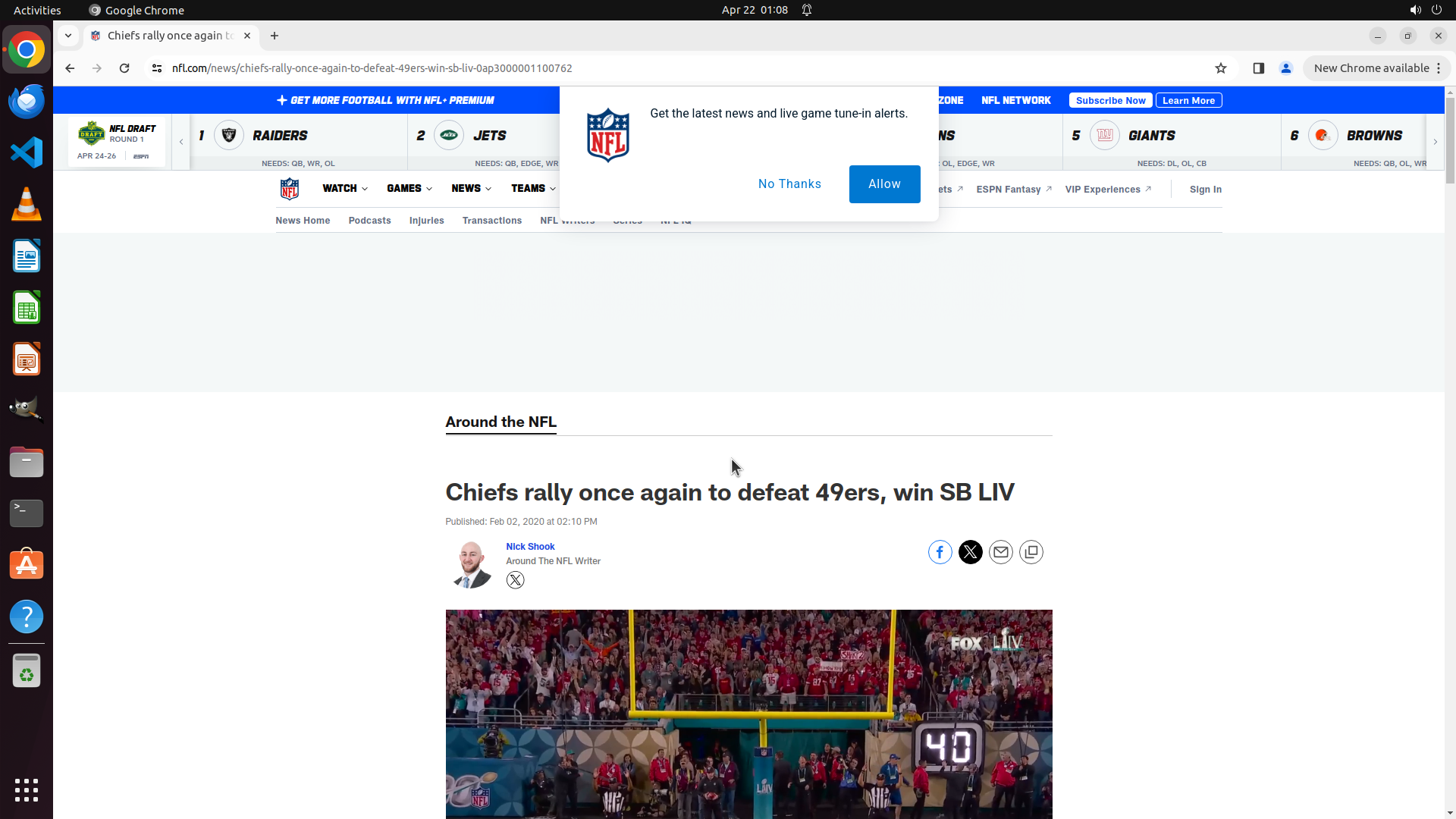This screenshot has width=1456, height=819.
Task: Decline alerts with No Thanks
Action: tap(789, 184)
